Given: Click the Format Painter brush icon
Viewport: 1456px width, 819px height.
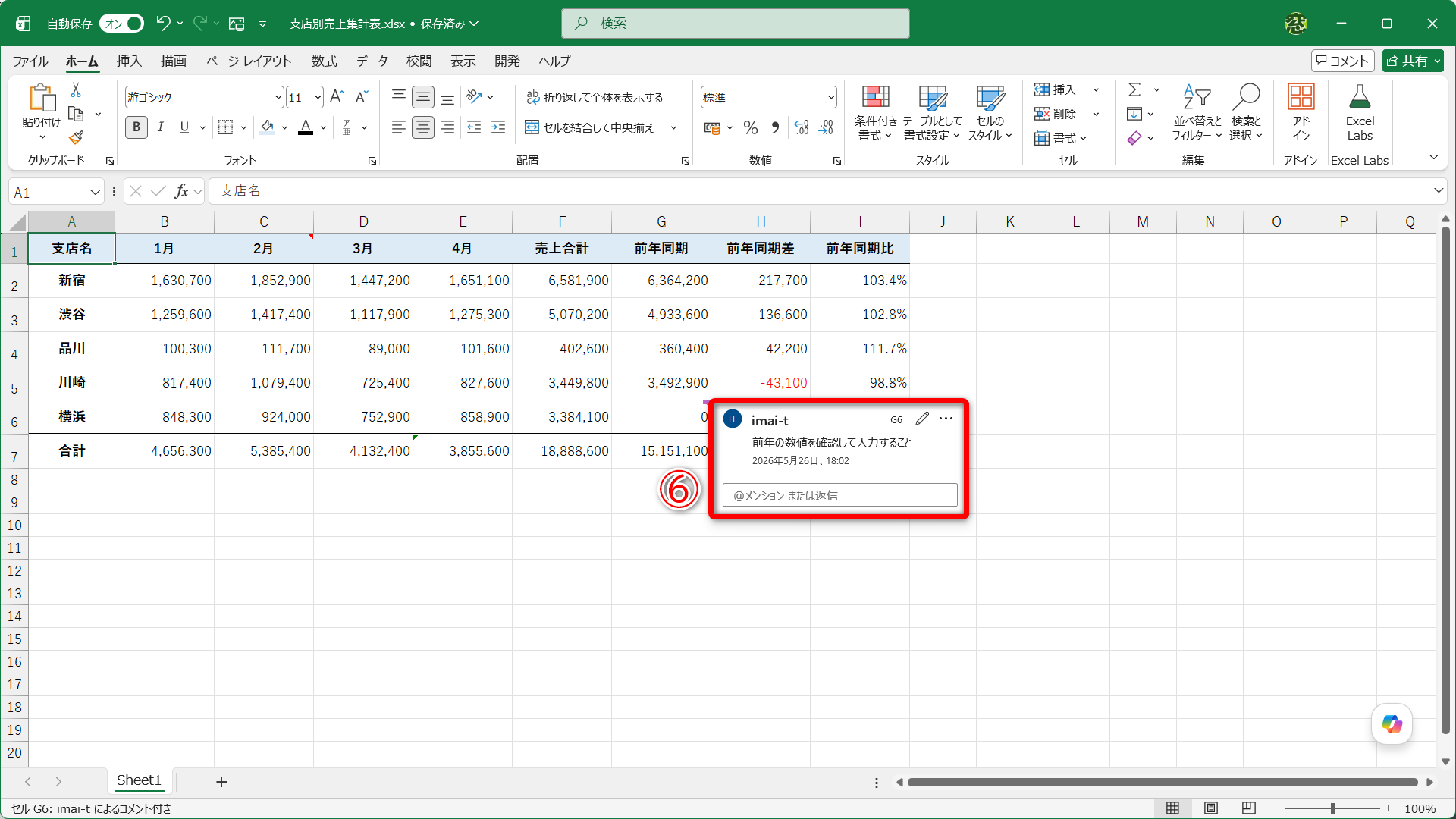Looking at the screenshot, I should (76, 137).
